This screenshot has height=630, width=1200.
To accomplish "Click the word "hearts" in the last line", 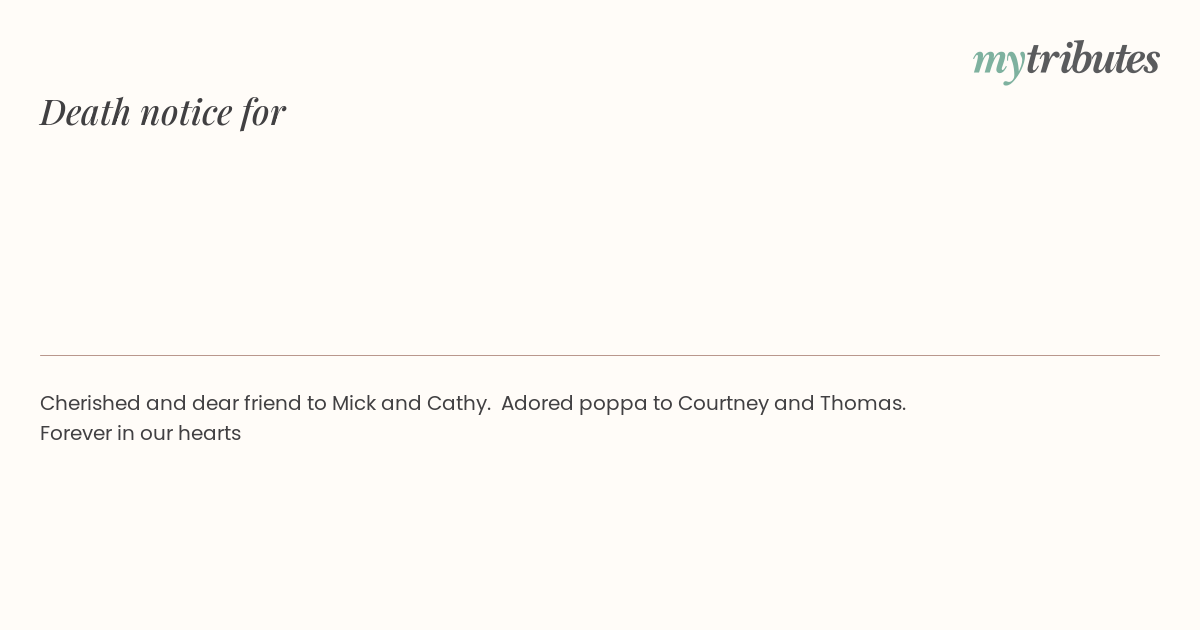I will [x=209, y=433].
